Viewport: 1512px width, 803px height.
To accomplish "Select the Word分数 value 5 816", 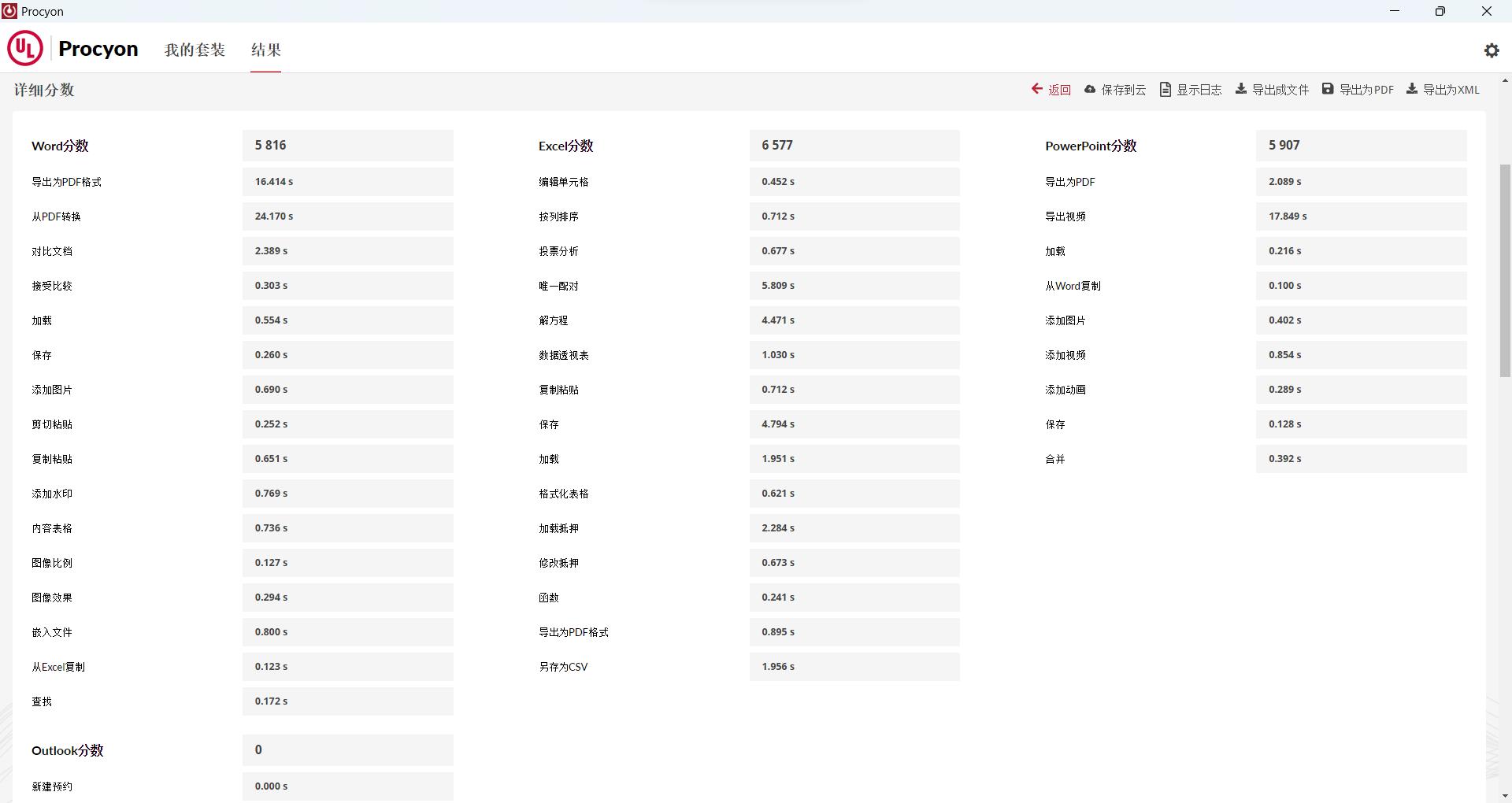I will click(347, 146).
